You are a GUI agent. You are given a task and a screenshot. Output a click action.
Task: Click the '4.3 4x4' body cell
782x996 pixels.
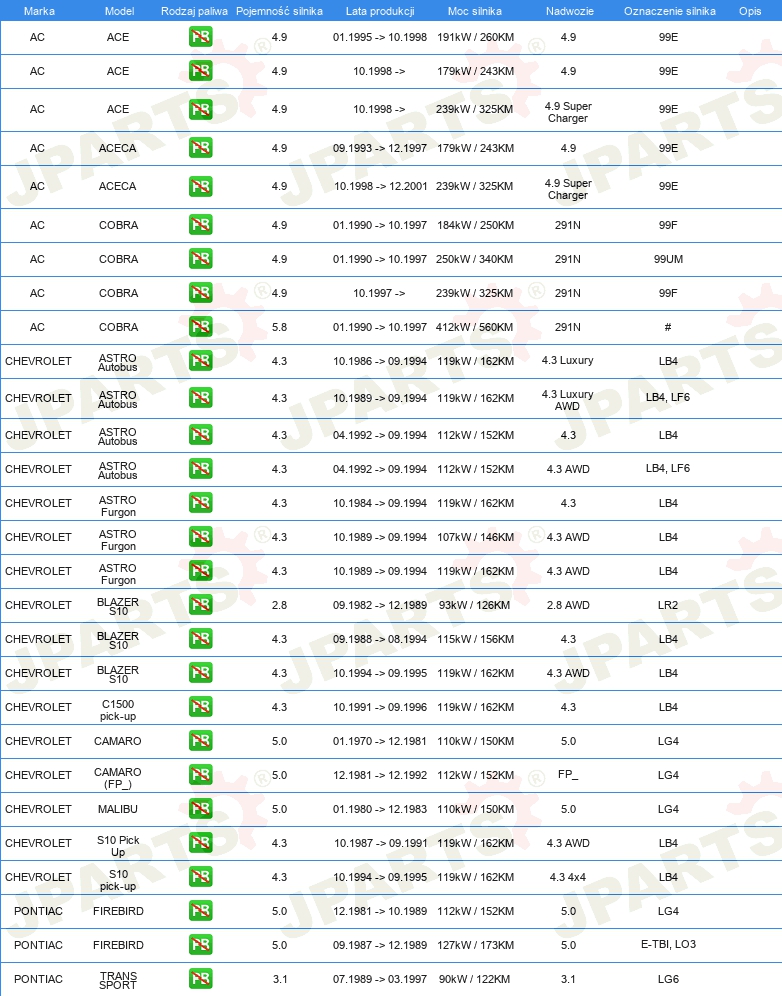(x=568, y=877)
